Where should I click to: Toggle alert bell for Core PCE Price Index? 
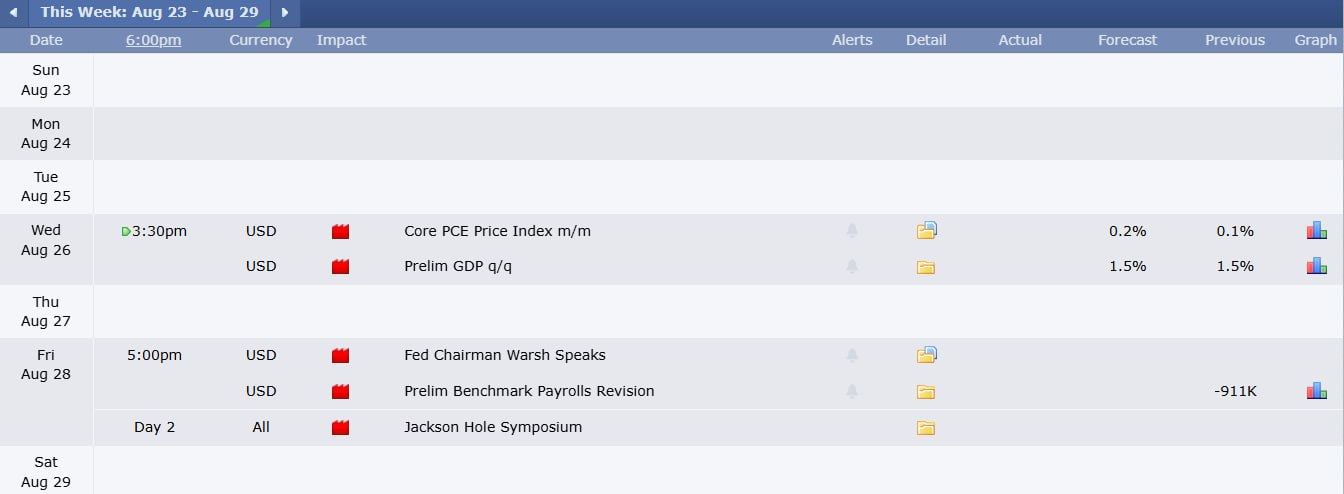coord(852,231)
